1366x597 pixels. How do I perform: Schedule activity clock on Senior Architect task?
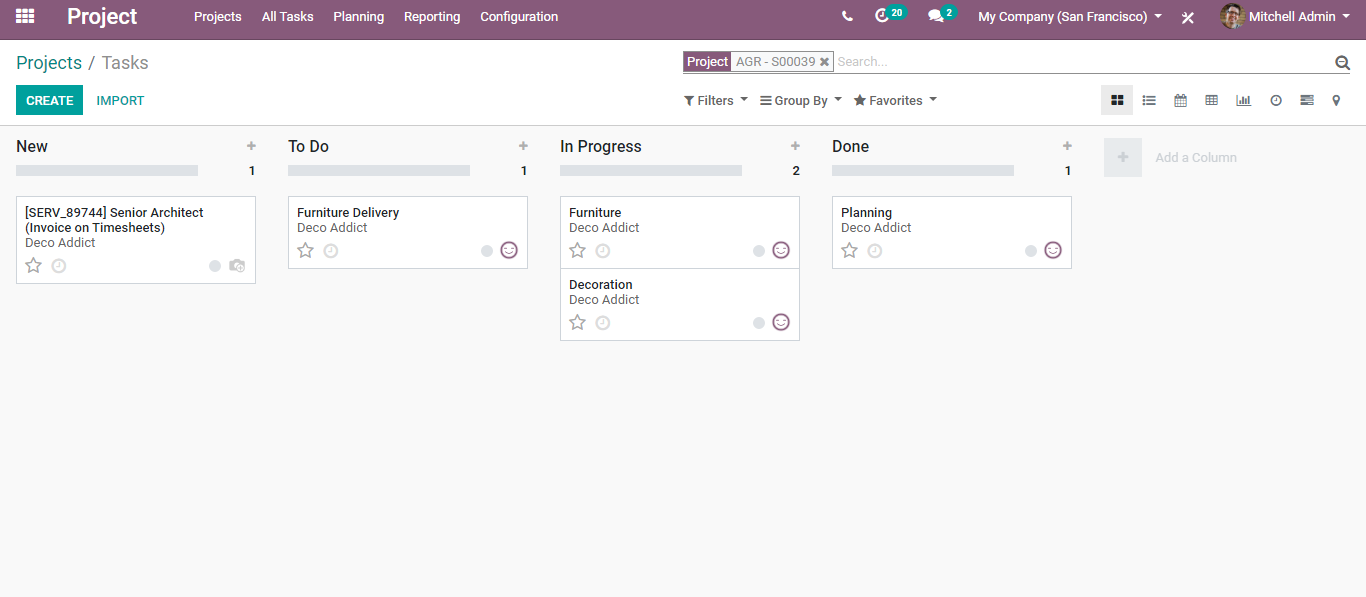(x=59, y=266)
